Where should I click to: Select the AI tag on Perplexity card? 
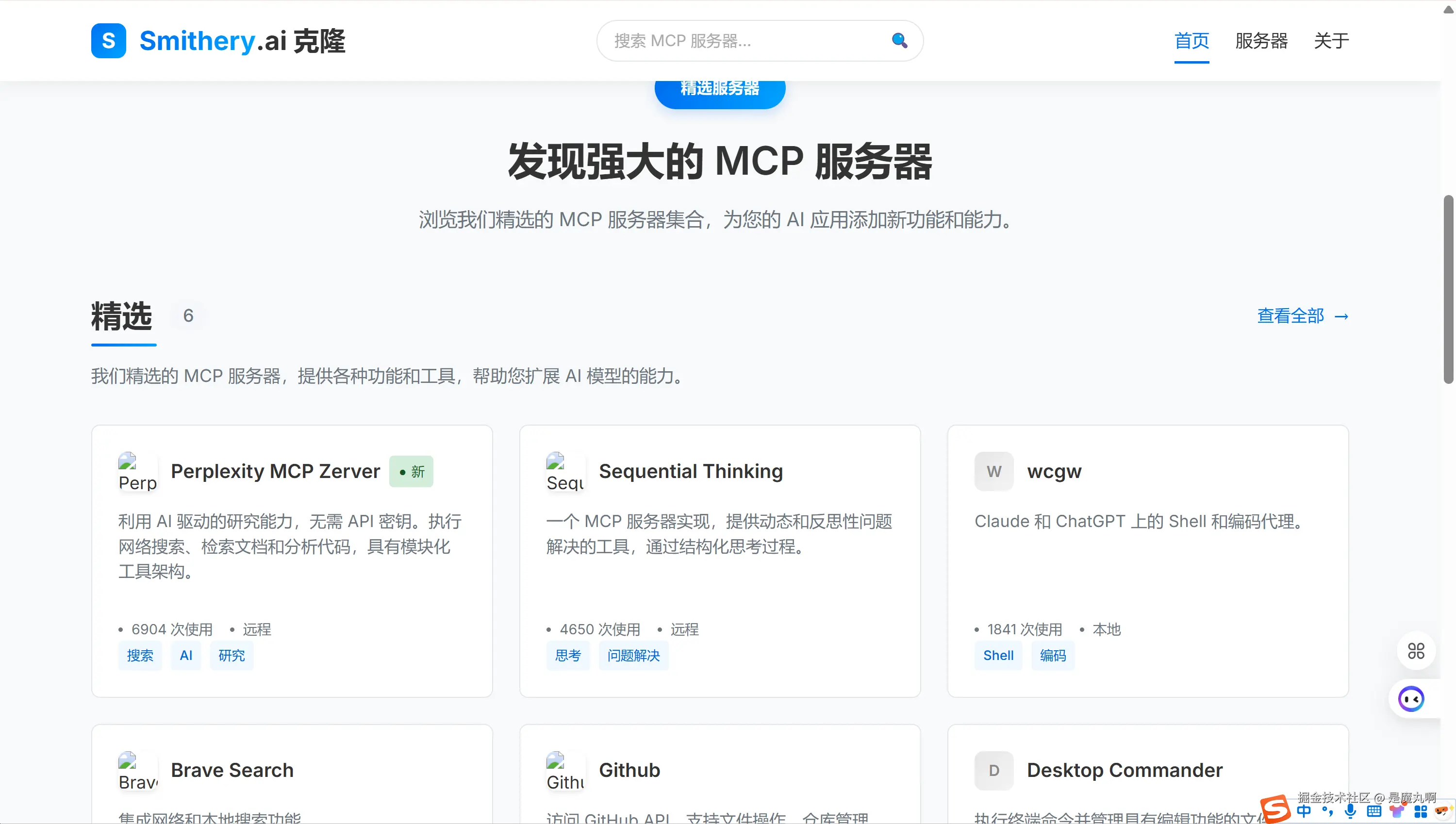pyautogui.click(x=186, y=655)
